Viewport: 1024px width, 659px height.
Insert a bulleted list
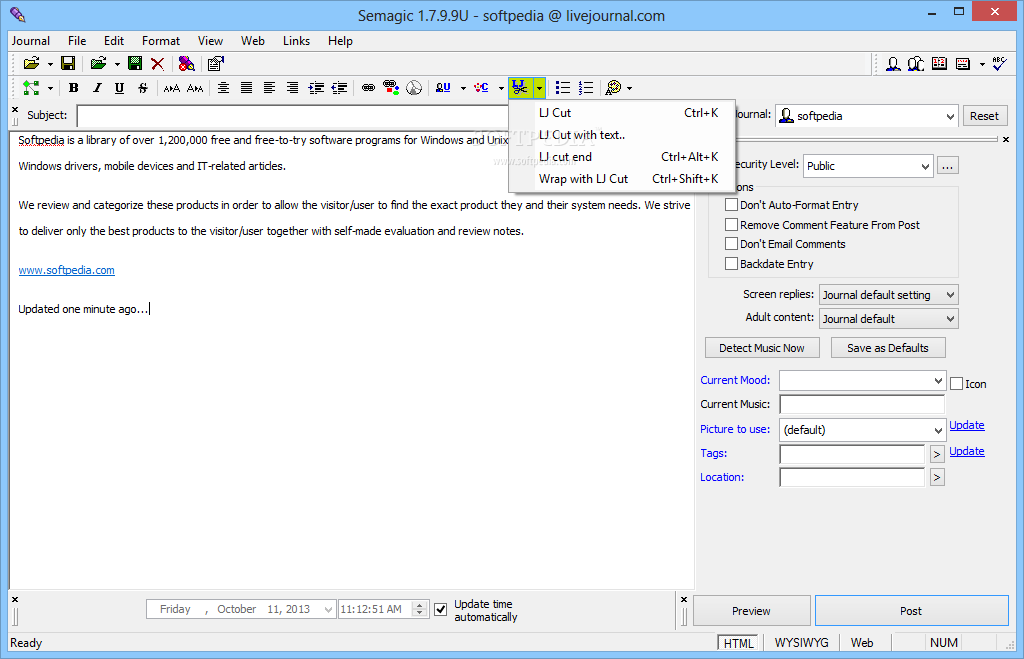pyautogui.click(x=562, y=88)
